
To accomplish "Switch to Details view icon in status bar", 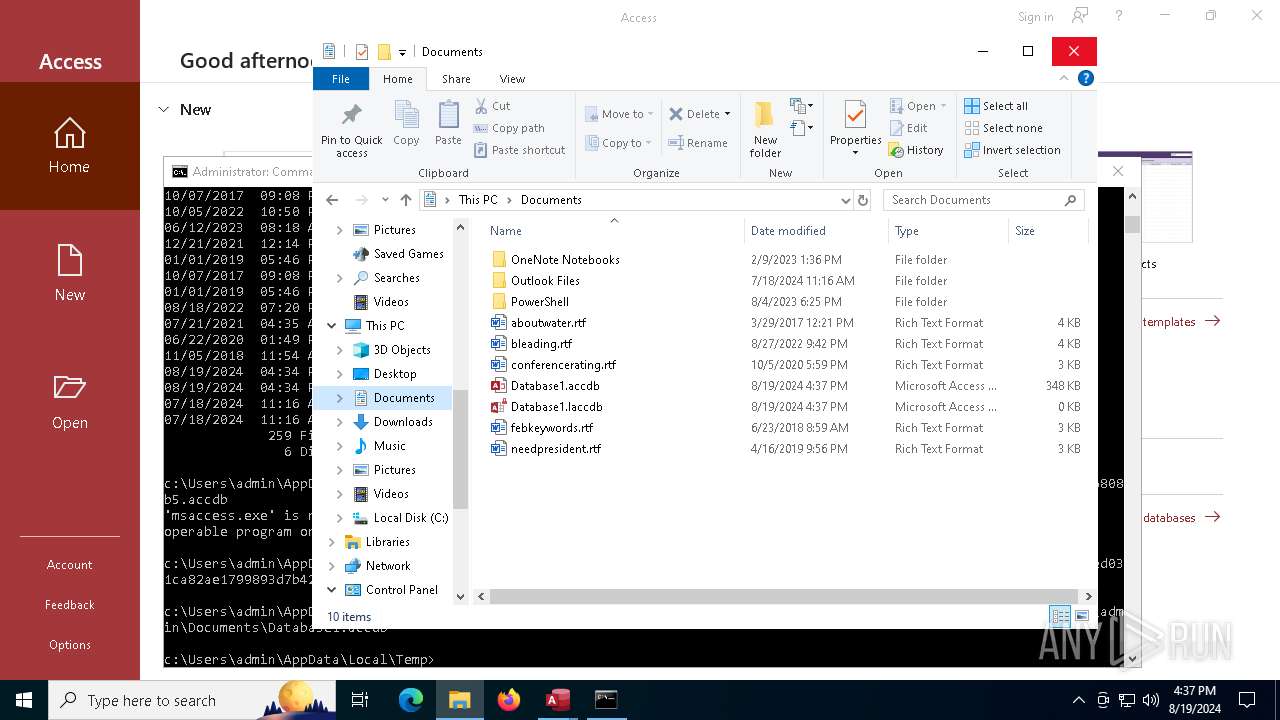I will click(1060, 616).
